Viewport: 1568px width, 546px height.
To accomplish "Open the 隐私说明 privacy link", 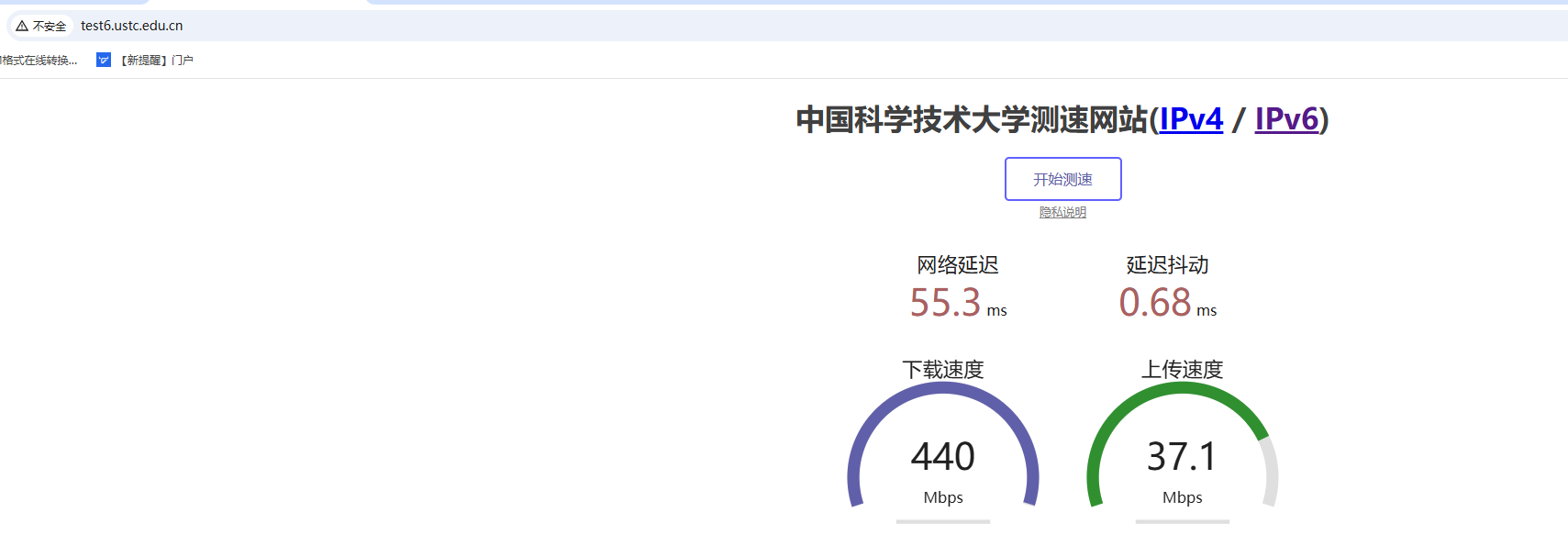I will [x=1062, y=212].
